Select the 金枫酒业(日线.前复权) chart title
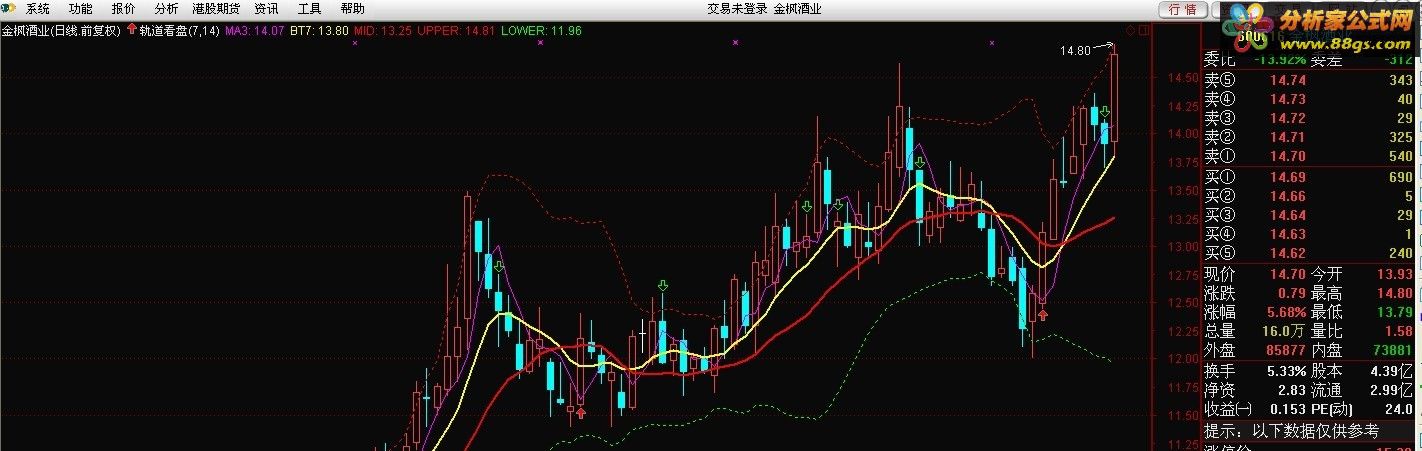The image size is (1422, 451). [61, 31]
